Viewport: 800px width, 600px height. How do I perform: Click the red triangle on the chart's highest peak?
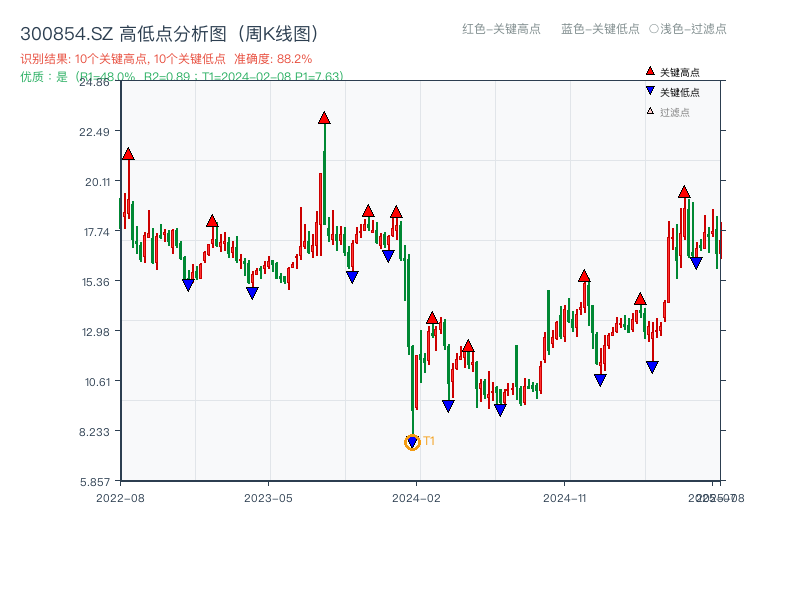coord(324,118)
